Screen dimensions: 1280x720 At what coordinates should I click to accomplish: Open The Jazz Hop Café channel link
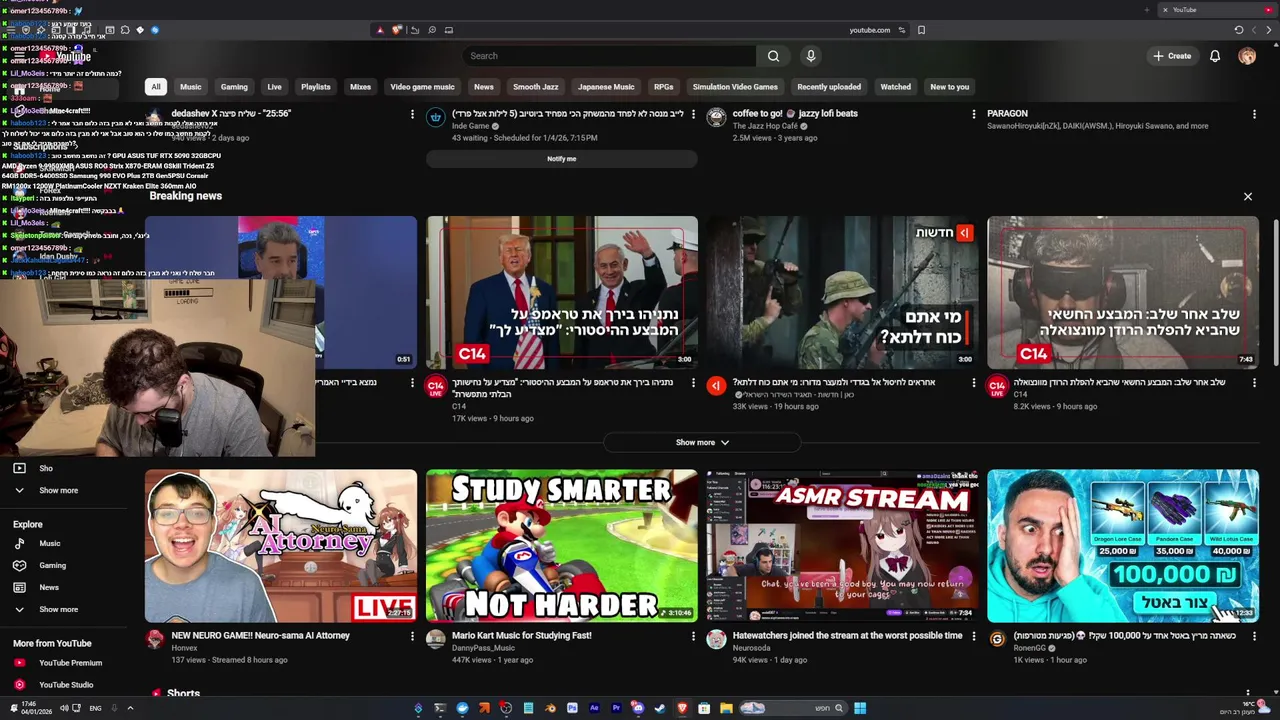click(x=765, y=126)
